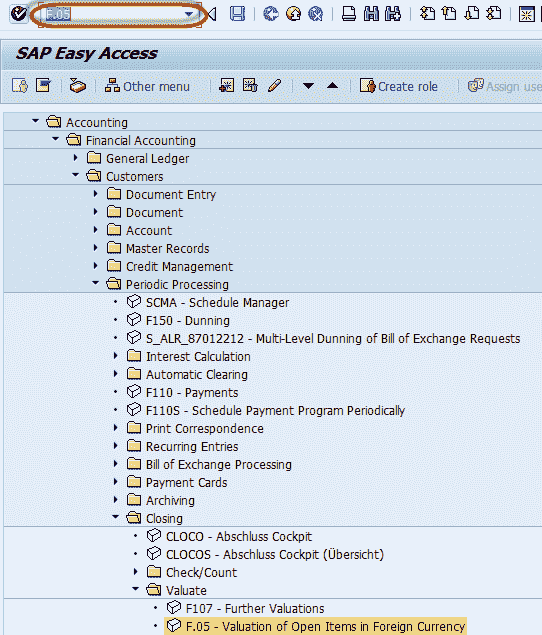Click the Create New Session icon
The width and height of the screenshot is (542, 635).
(x=527, y=14)
